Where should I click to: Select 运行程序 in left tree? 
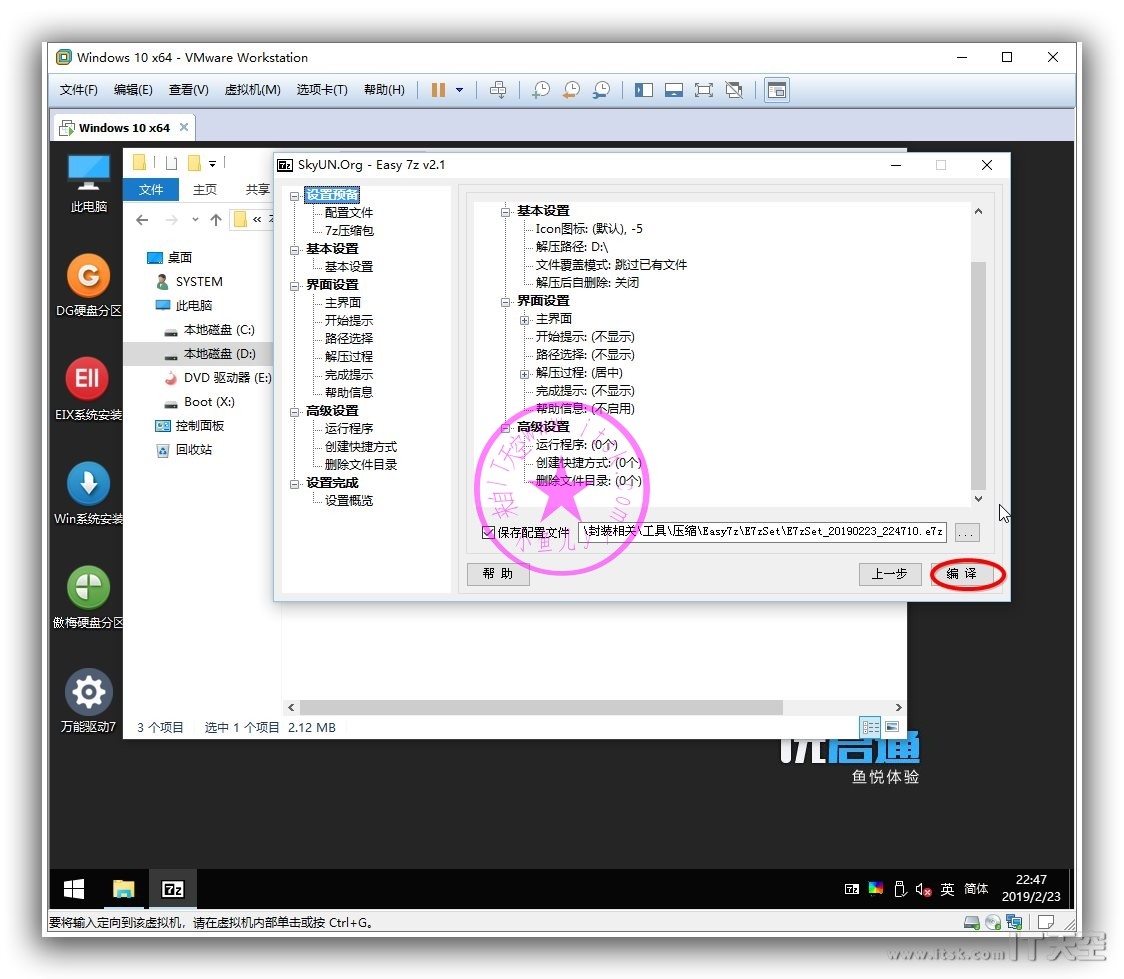coord(349,428)
